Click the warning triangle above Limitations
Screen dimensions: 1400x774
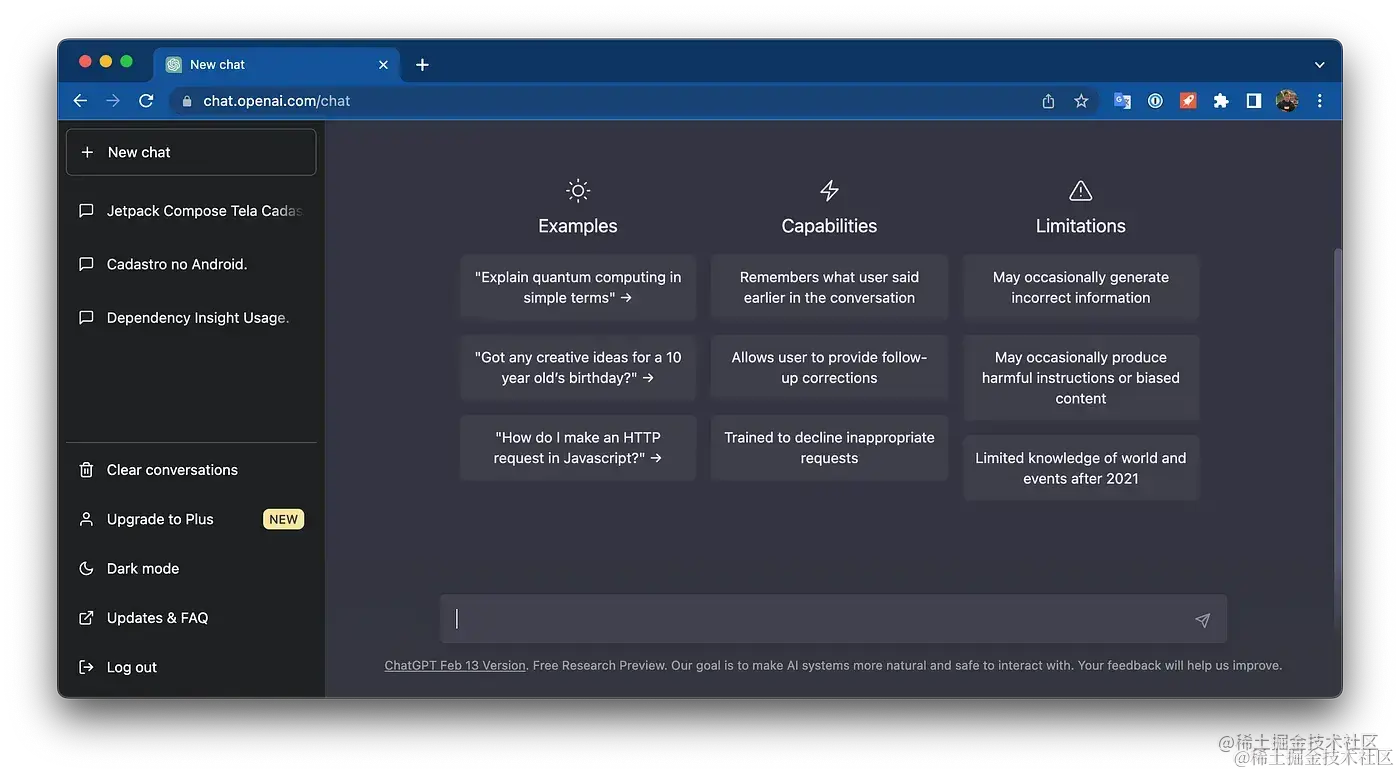[x=1081, y=190]
